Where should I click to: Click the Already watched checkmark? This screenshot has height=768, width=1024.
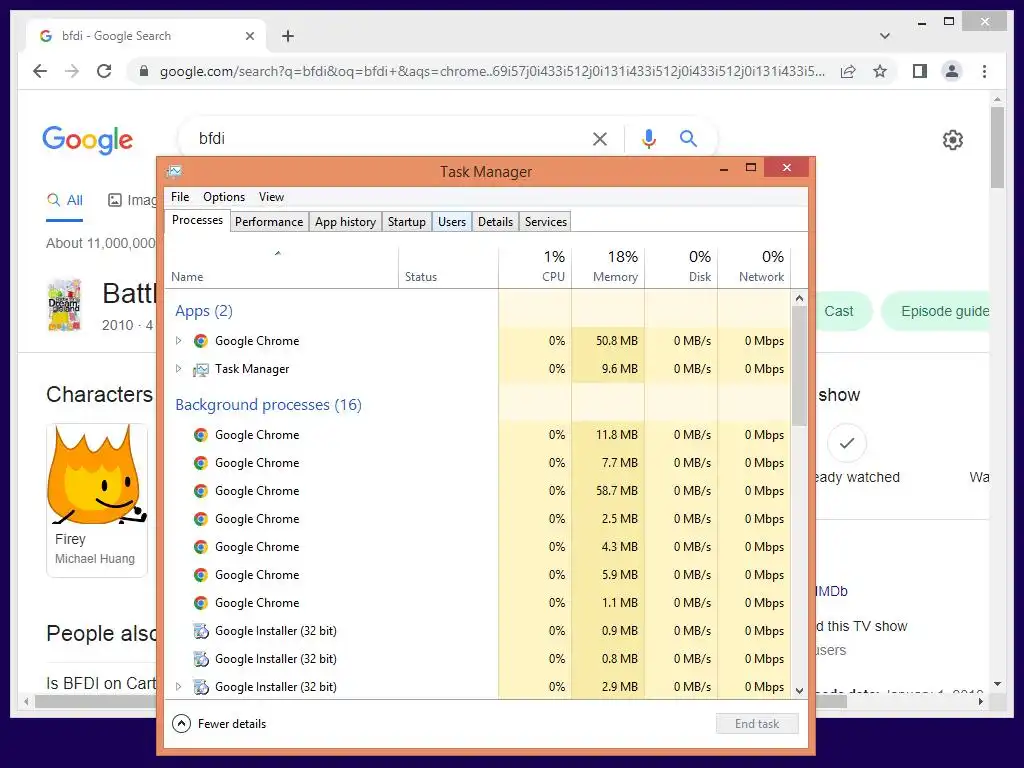(x=847, y=443)
